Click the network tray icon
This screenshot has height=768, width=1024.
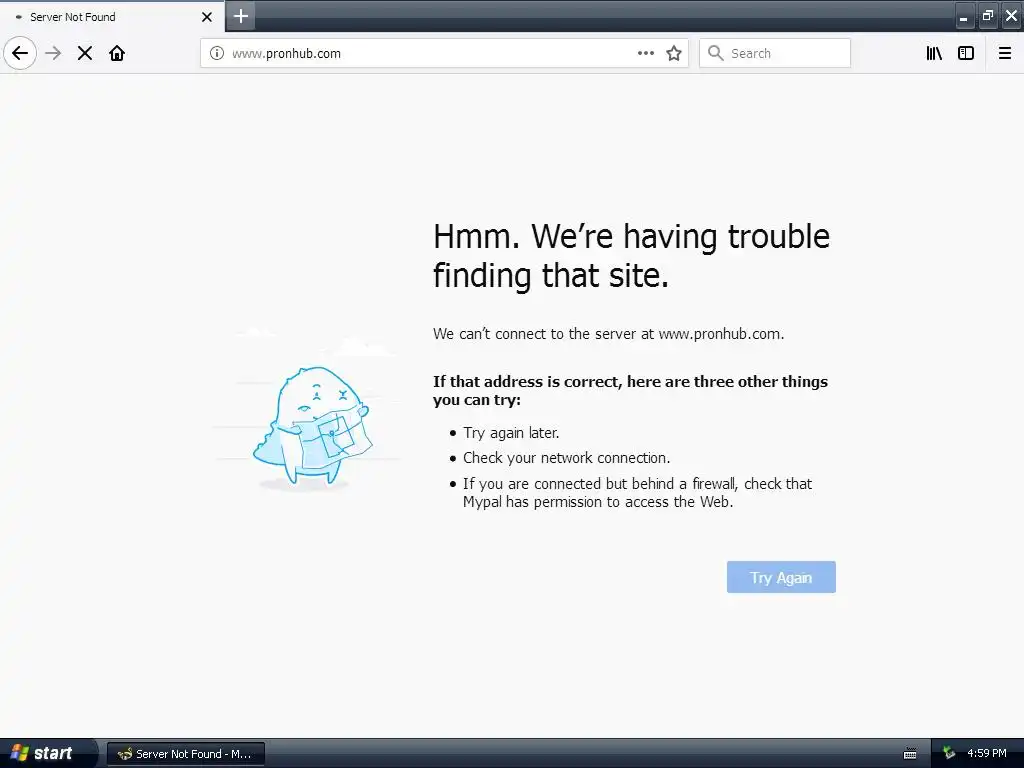click(949, 754)
